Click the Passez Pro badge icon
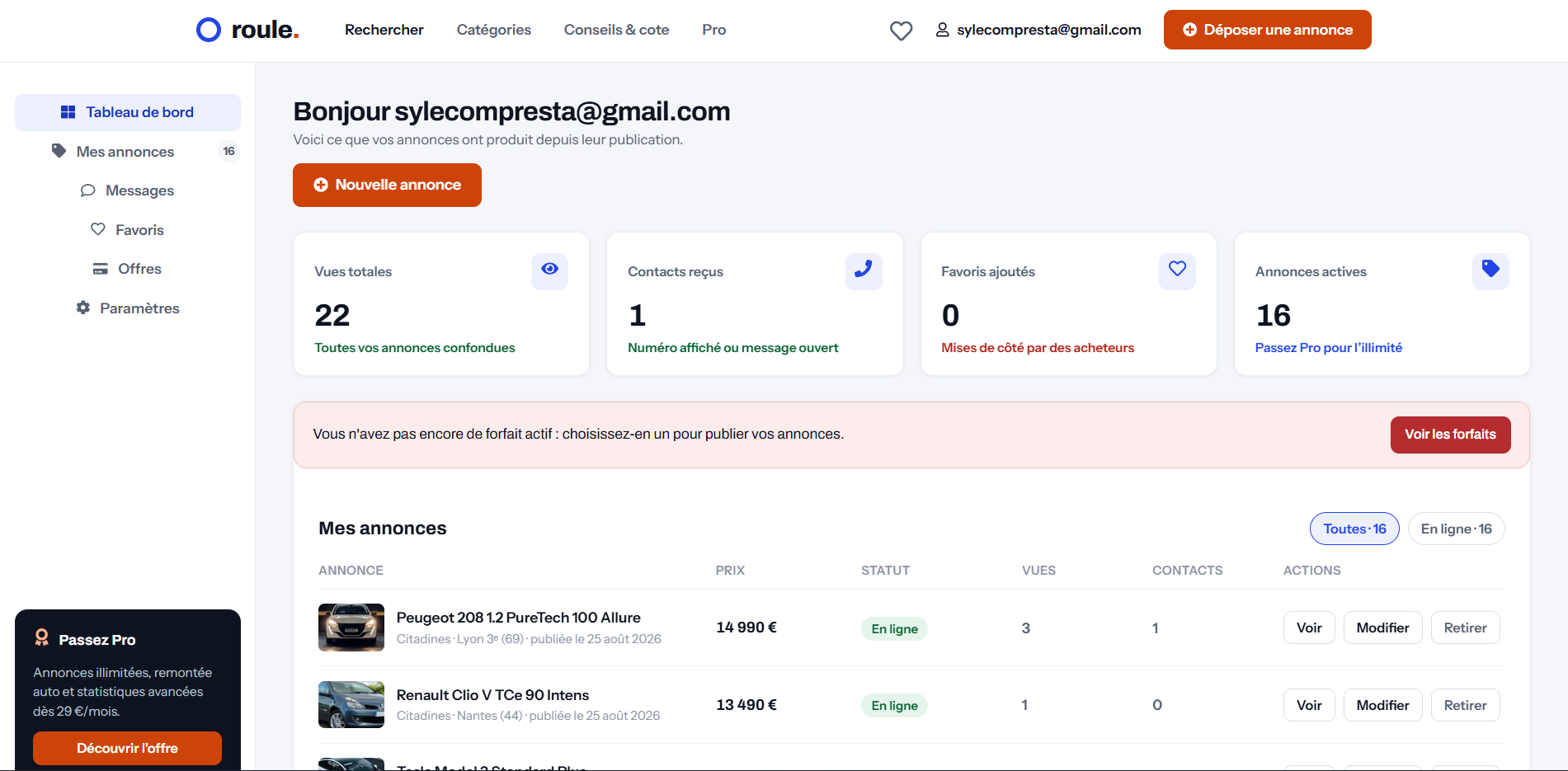 point(41,637)
